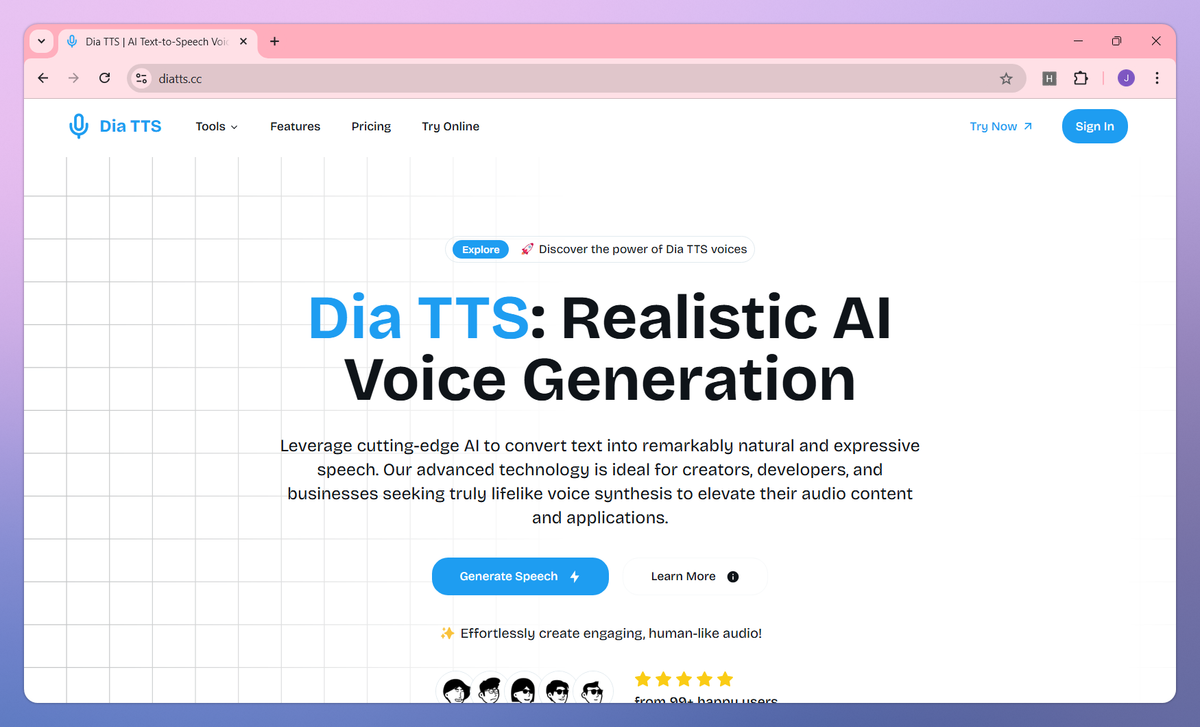1200x727 pixels.
Task: Expand the Tools dropdown menu
Action: [x=217, y=126]
